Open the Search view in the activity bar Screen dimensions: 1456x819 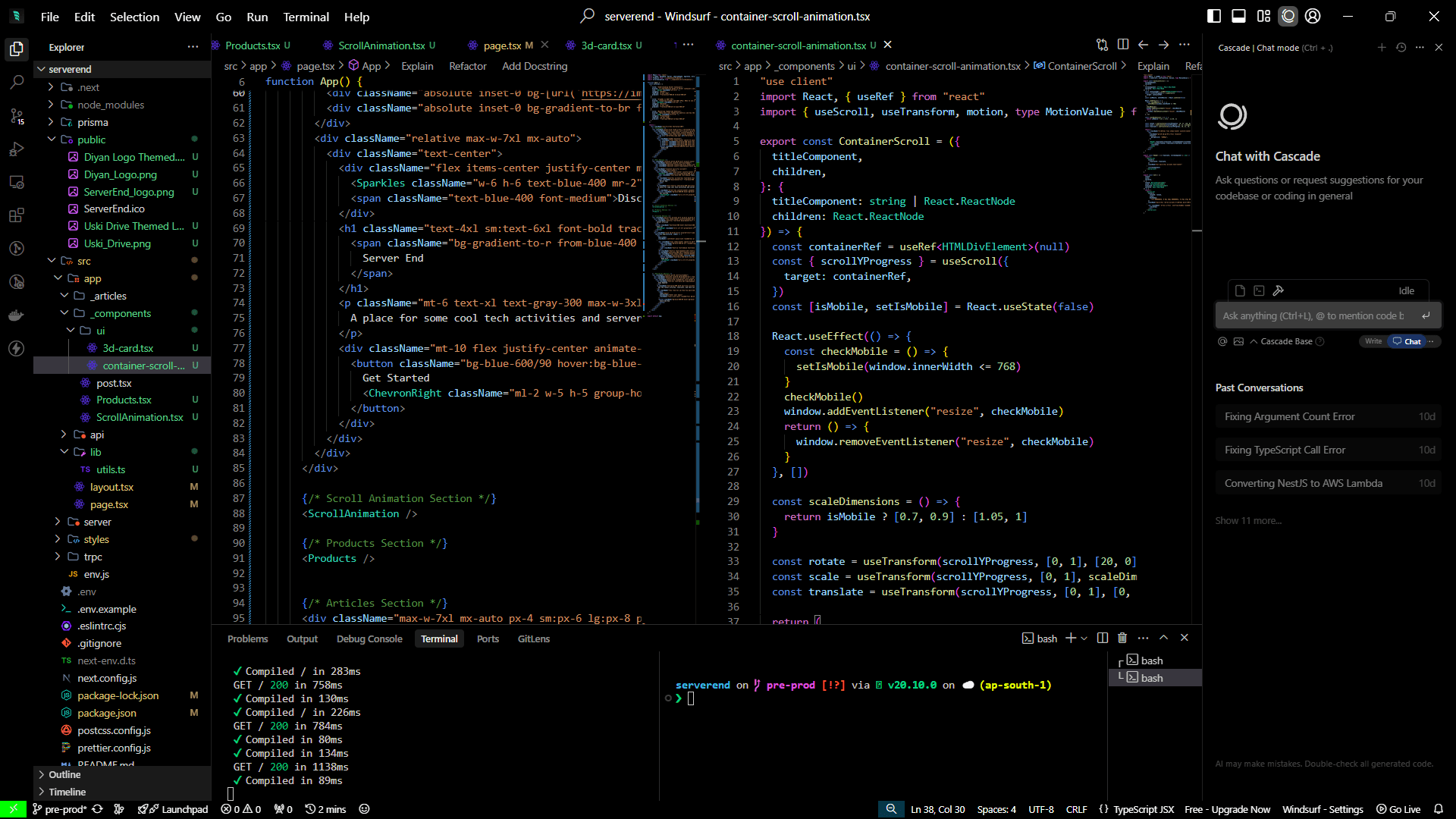pyautogui.click(x=17, y=83)
